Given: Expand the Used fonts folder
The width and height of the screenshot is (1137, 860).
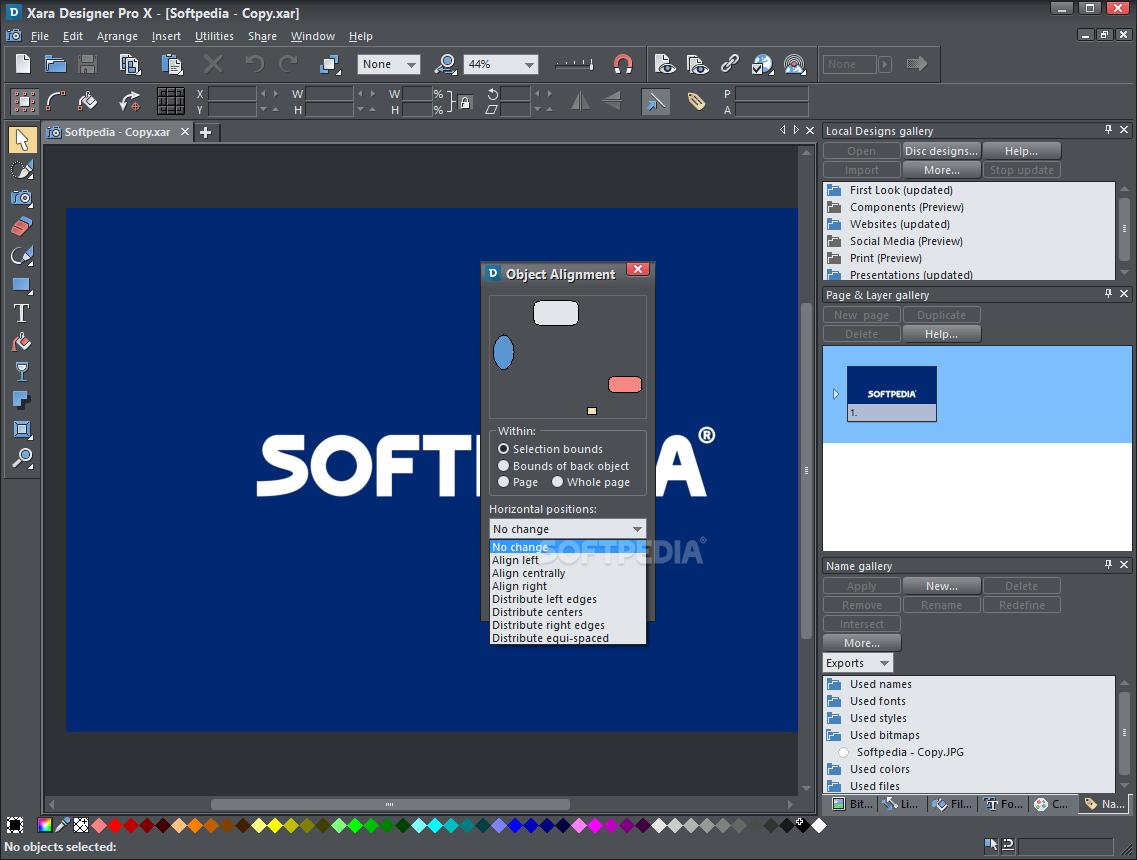Looking at the screenshot, I should [x=835, y=701].
